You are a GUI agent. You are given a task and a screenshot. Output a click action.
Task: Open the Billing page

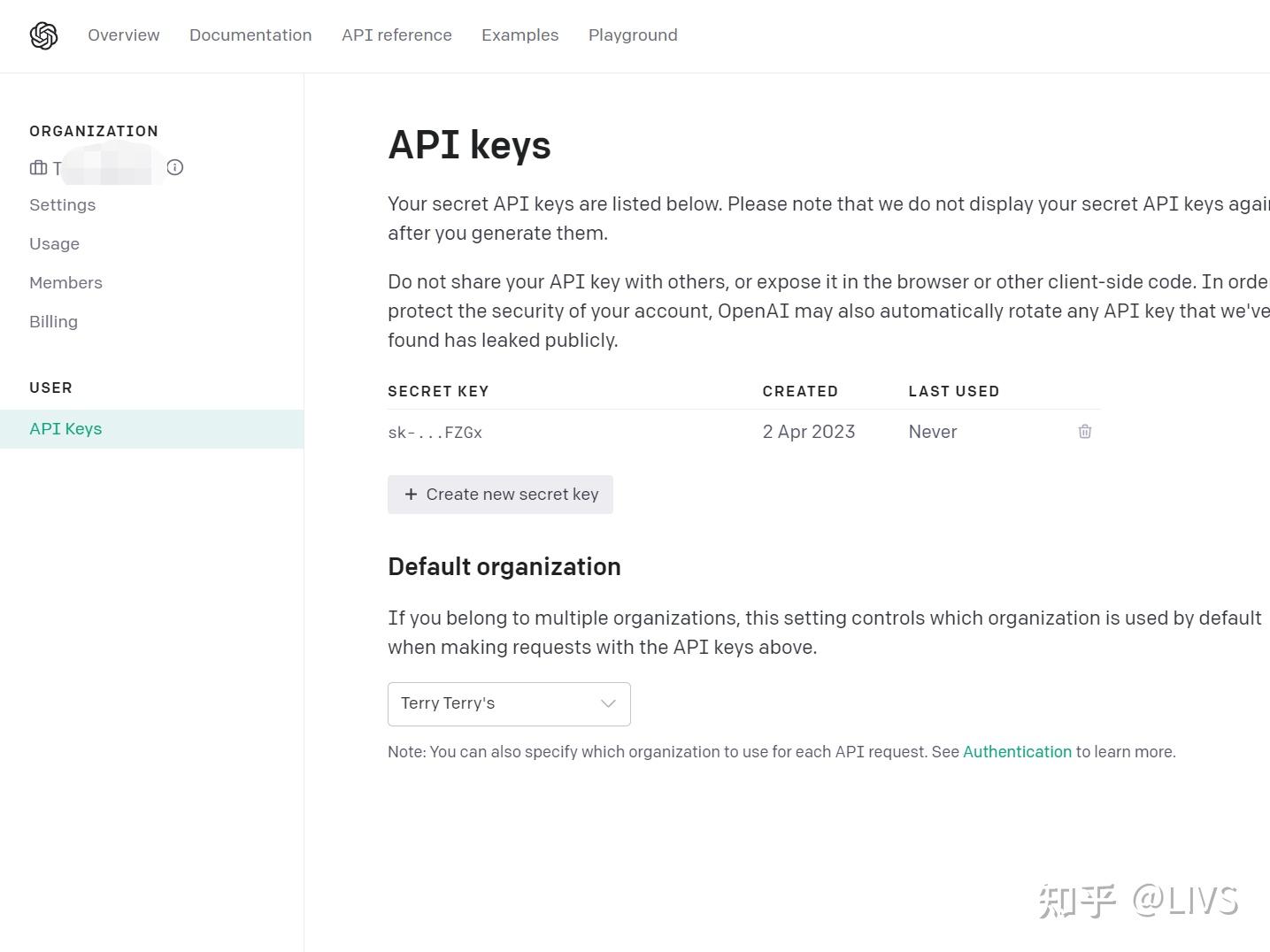click(x=53, y=322)
